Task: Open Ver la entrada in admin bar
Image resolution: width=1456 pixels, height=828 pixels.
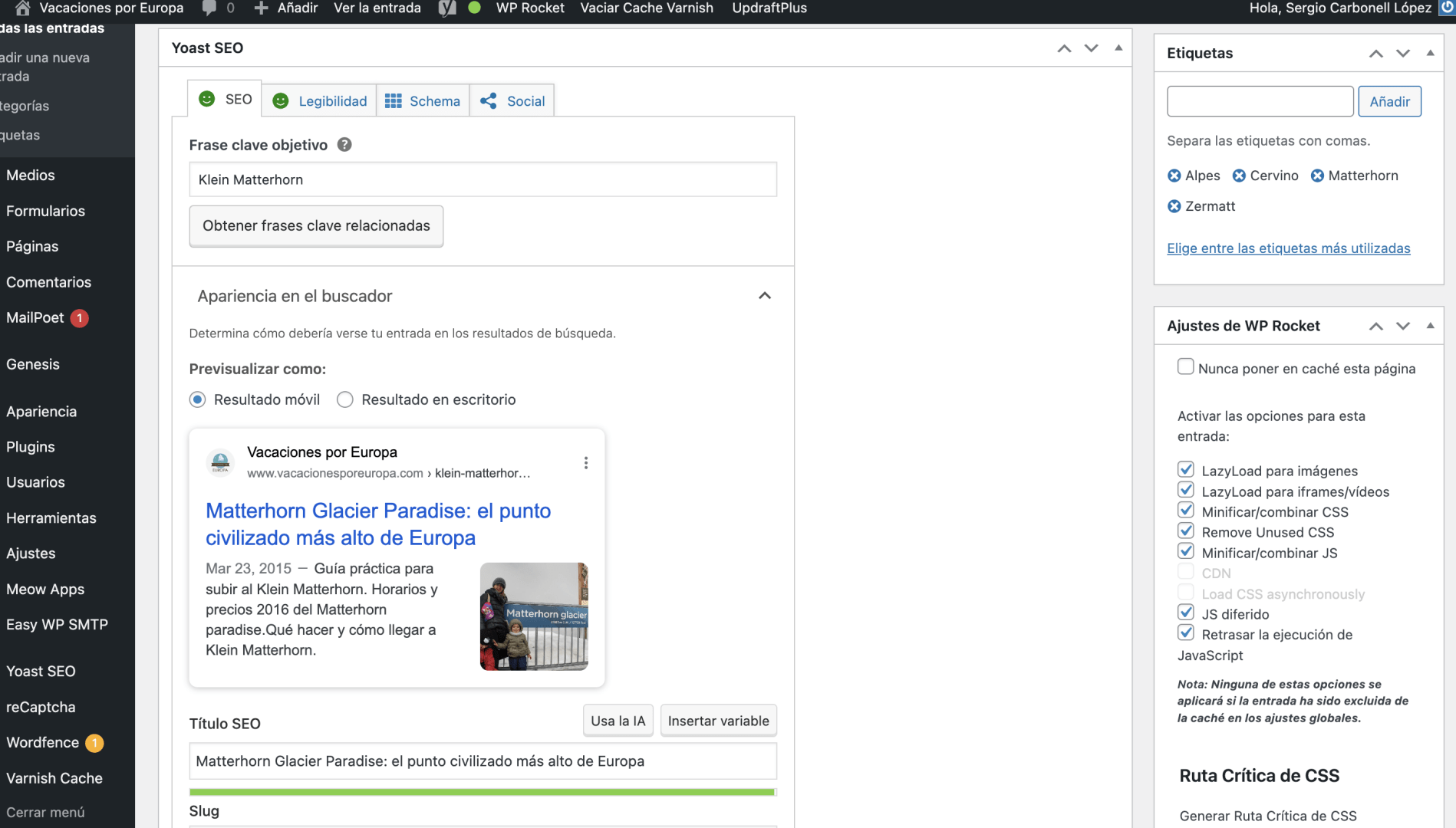Action: [x=377, y=8]
